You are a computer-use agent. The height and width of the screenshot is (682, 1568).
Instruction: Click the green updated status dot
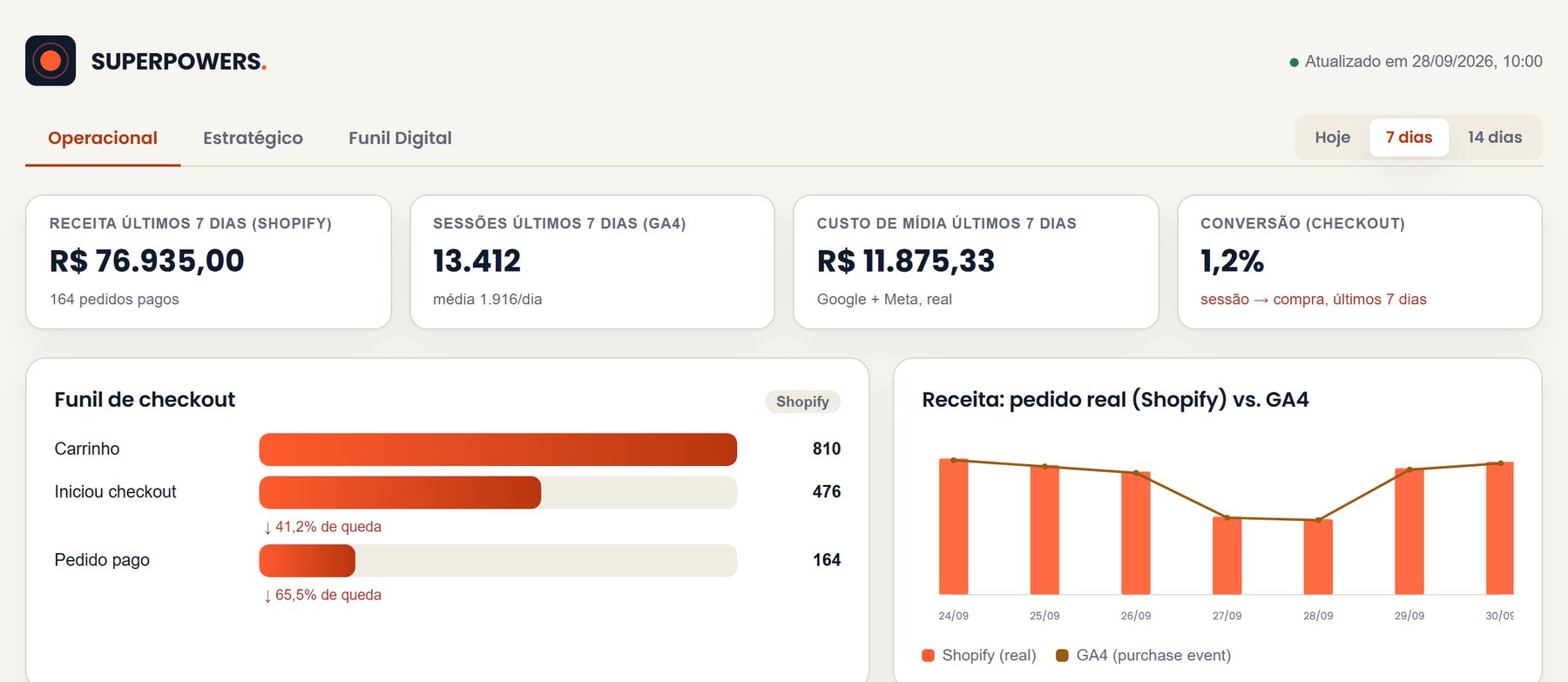point(1294,63)
